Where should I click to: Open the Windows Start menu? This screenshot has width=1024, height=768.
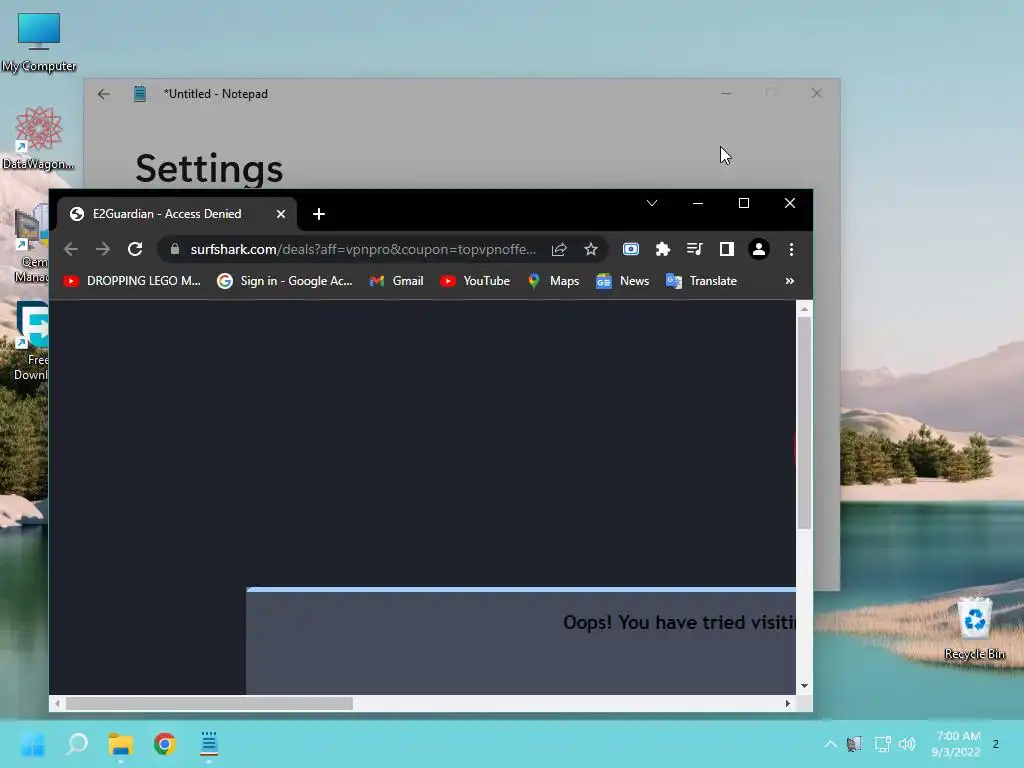33,744
